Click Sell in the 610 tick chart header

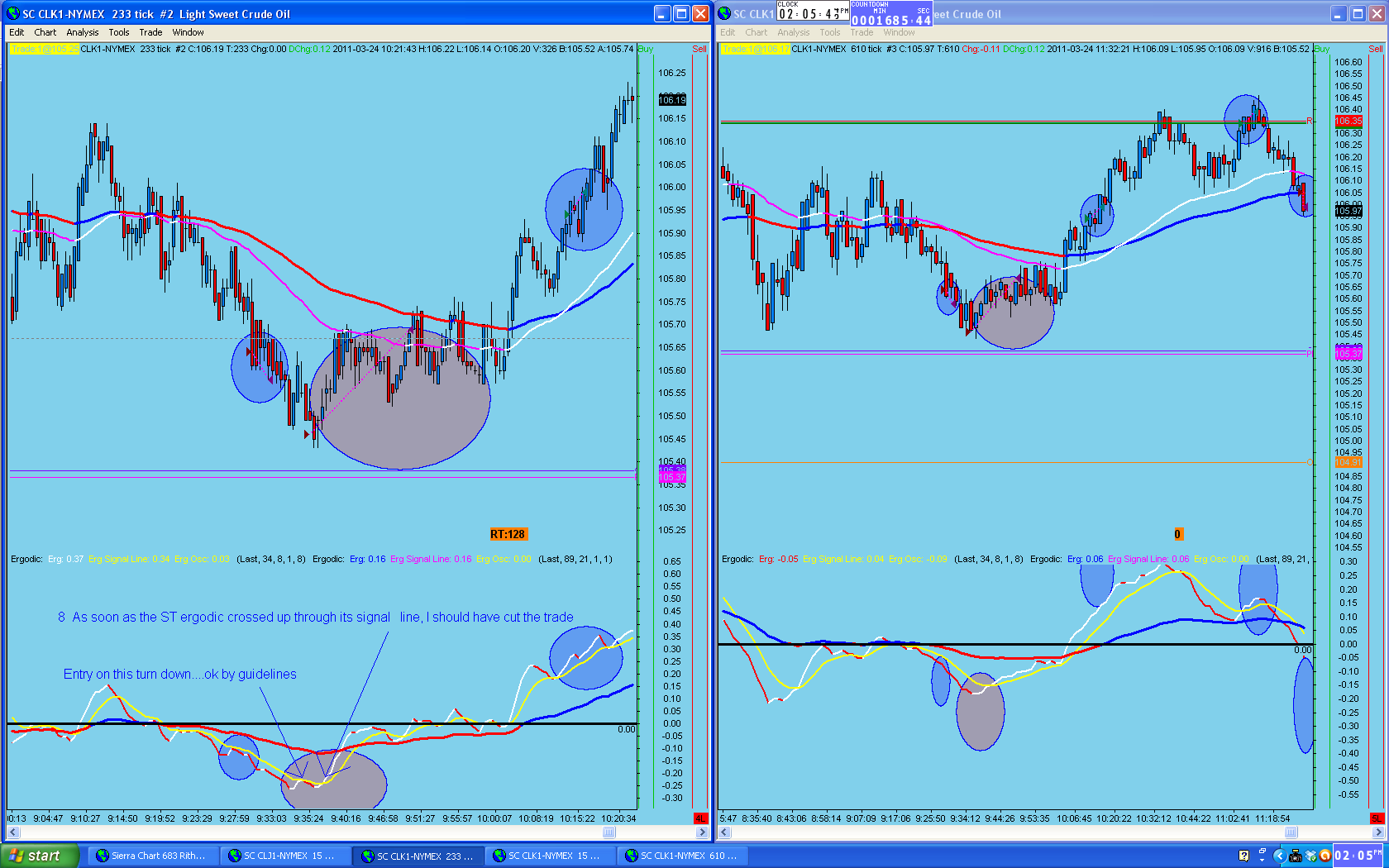point(1376,49)
